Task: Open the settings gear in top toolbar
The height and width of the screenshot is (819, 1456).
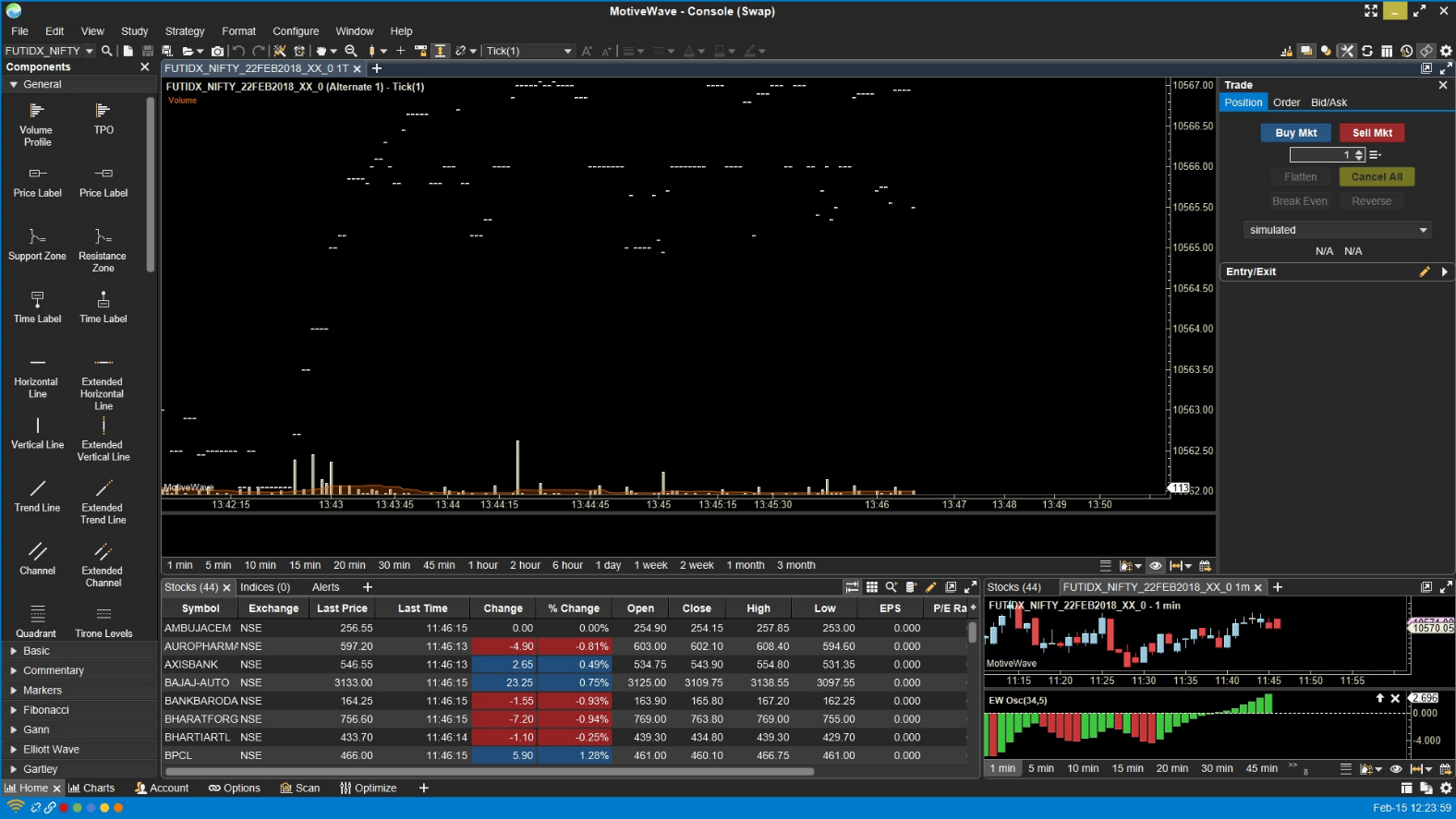Action: [1446, 51]
